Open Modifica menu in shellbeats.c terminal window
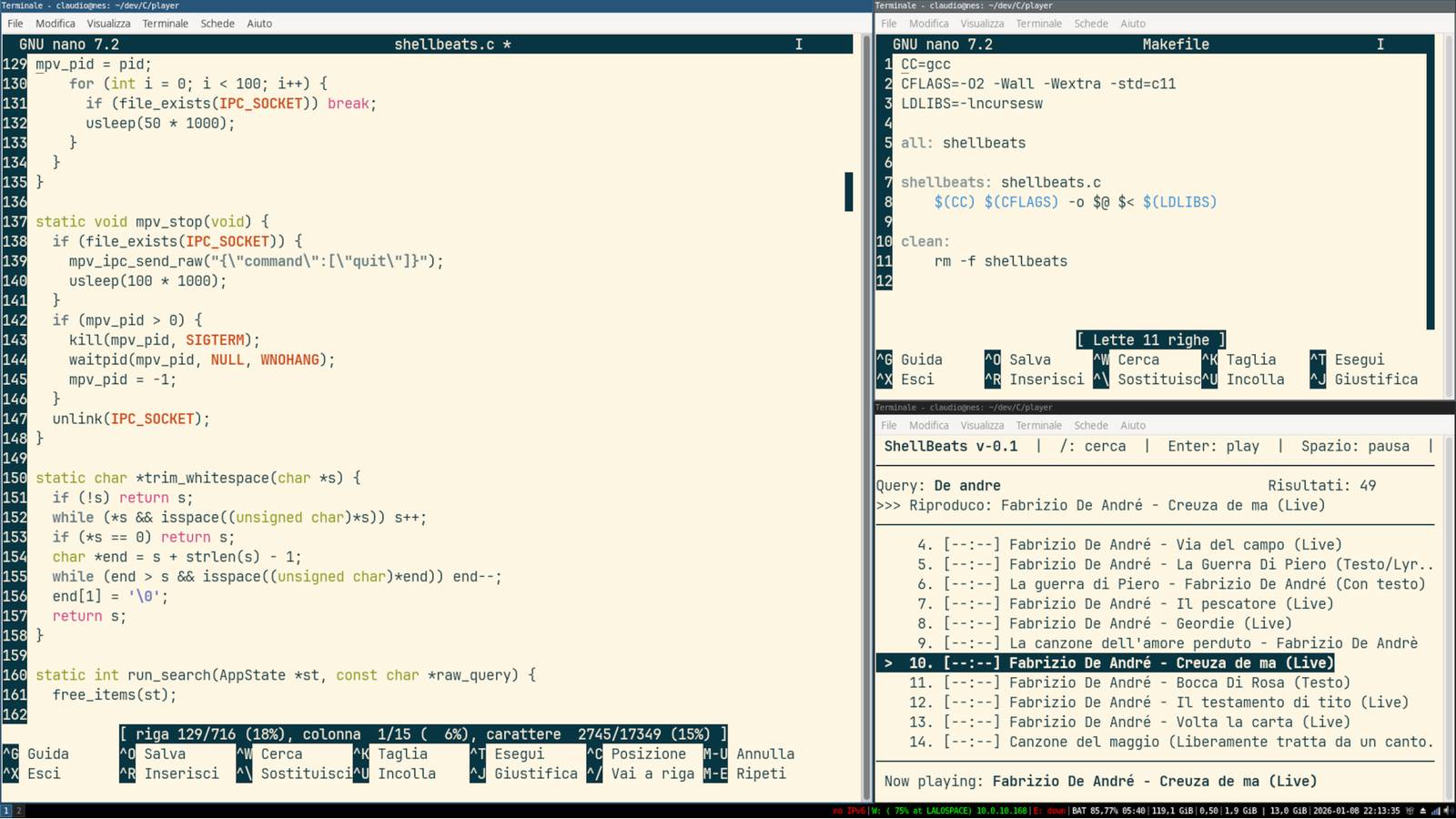 (56, 24)
